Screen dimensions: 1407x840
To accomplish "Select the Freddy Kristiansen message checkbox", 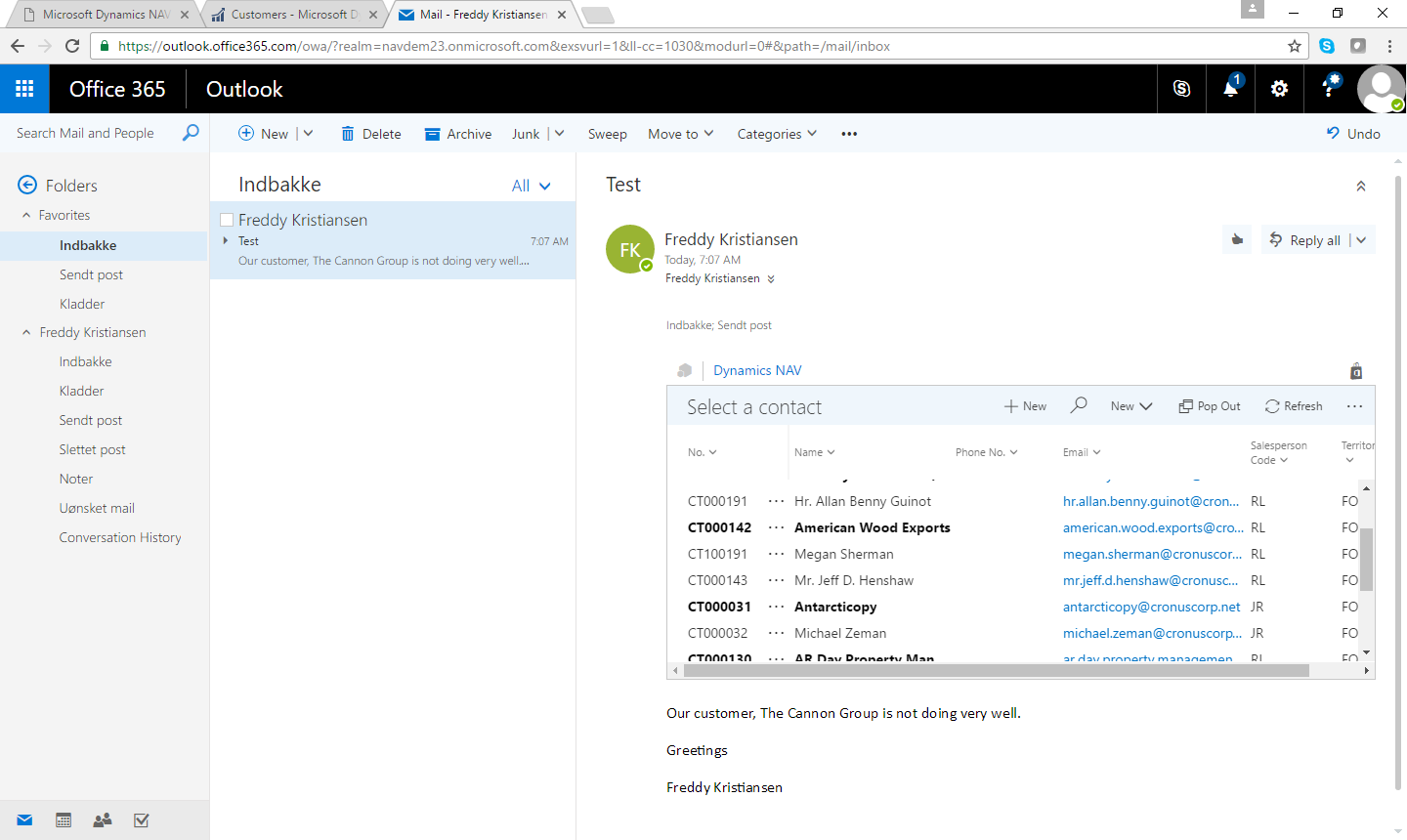I will tap(227, 220).
